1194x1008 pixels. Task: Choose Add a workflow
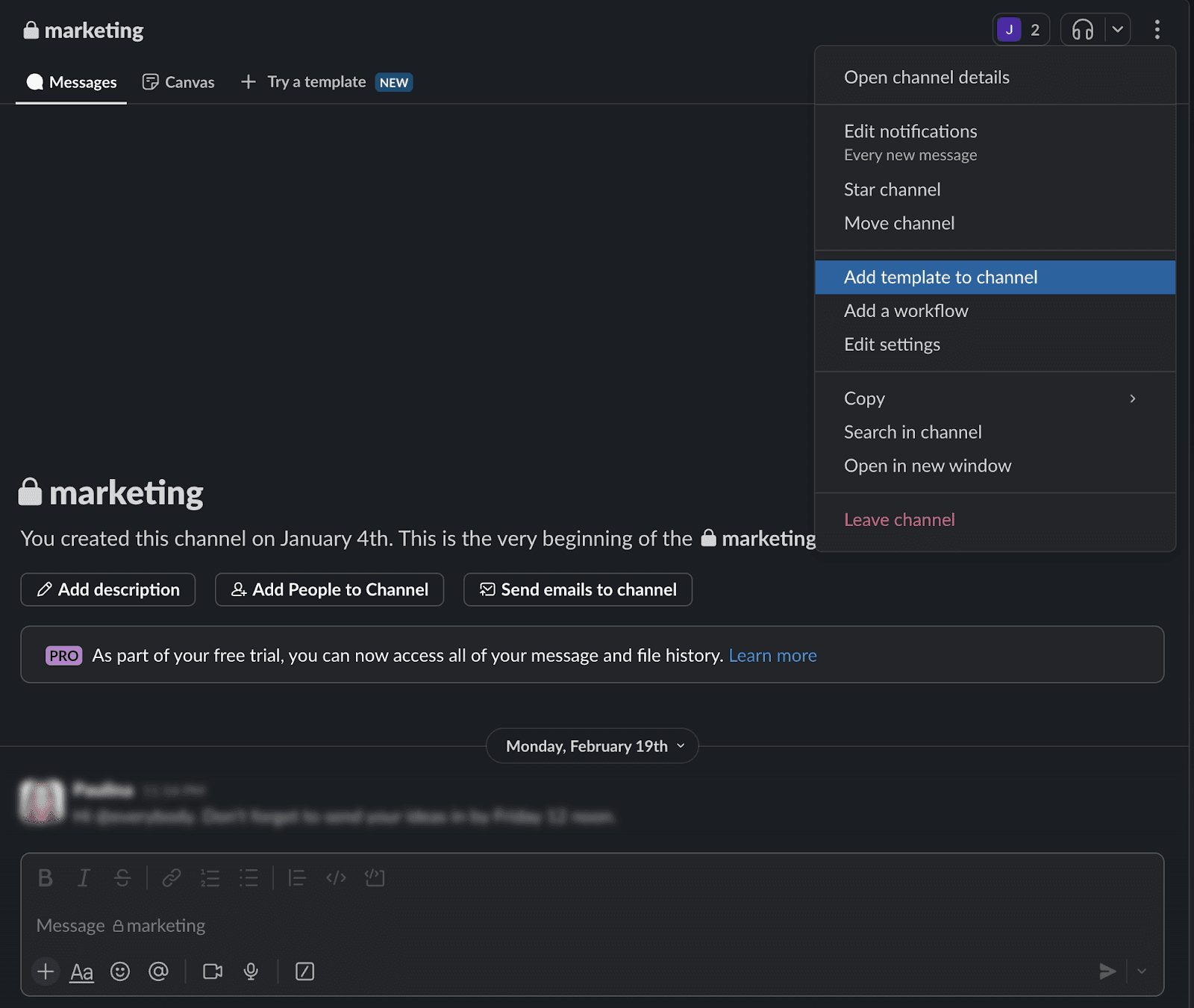tap(995, 311)
